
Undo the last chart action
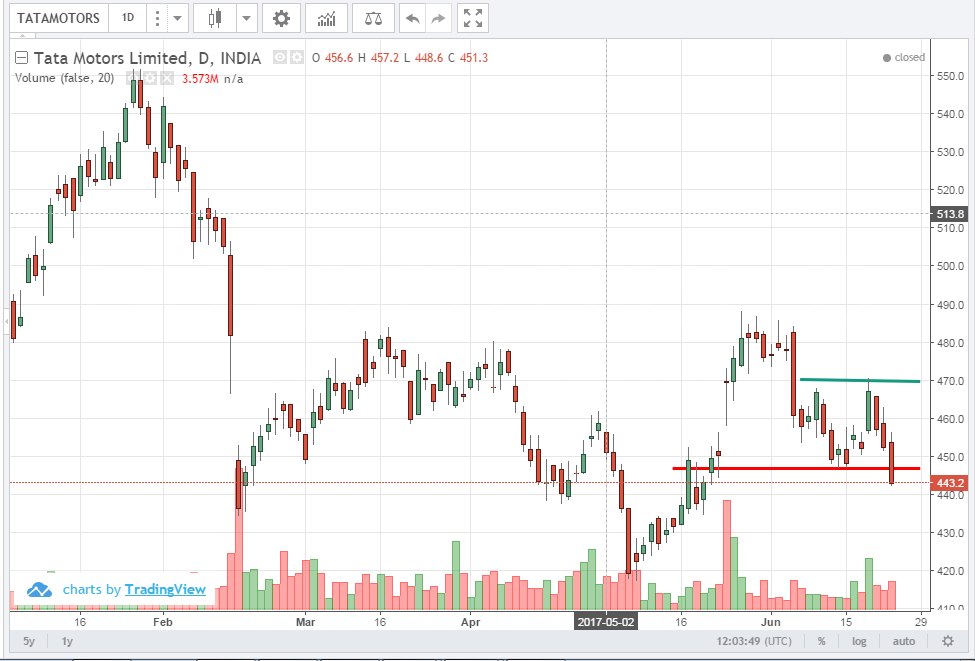click(412, 18)
